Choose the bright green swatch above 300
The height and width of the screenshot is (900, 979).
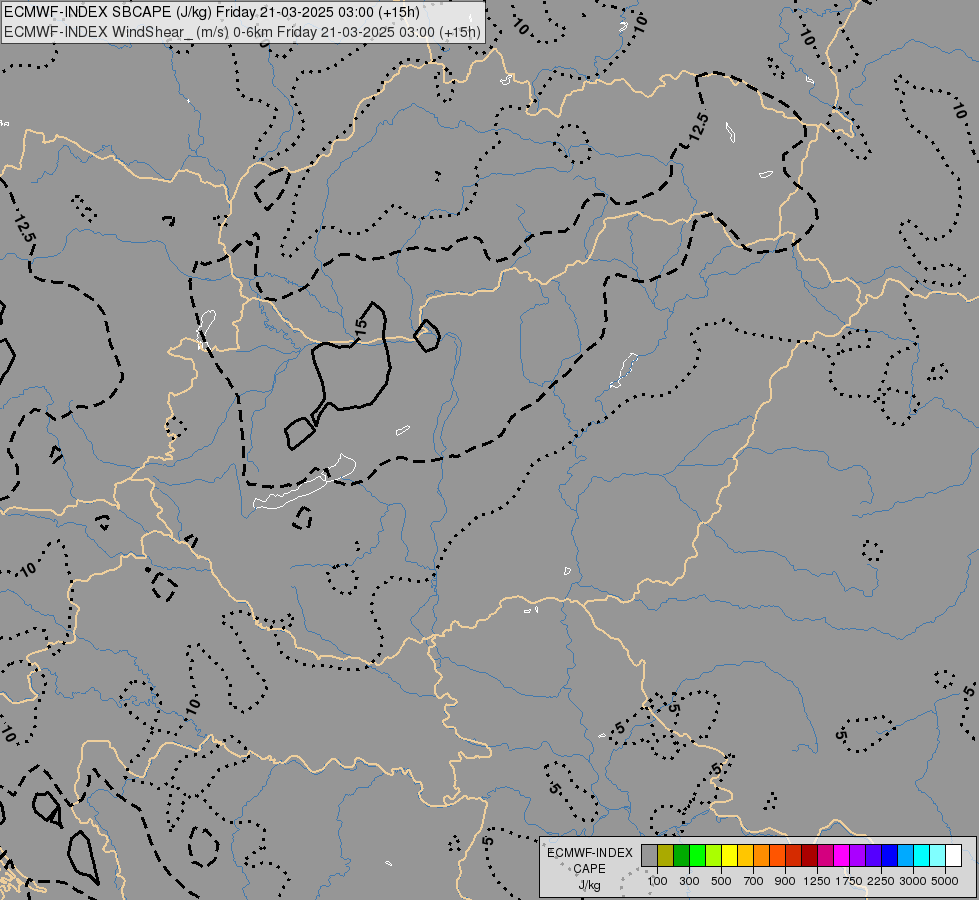click(697, 855)
